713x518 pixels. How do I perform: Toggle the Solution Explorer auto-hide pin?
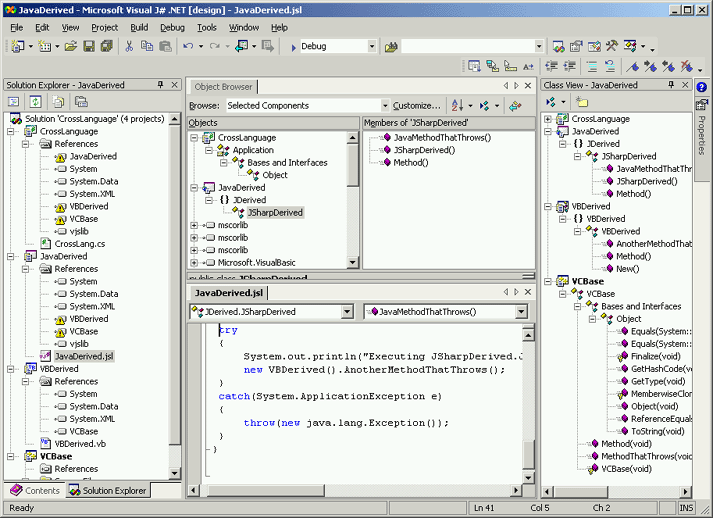click(x=161, y=85)
